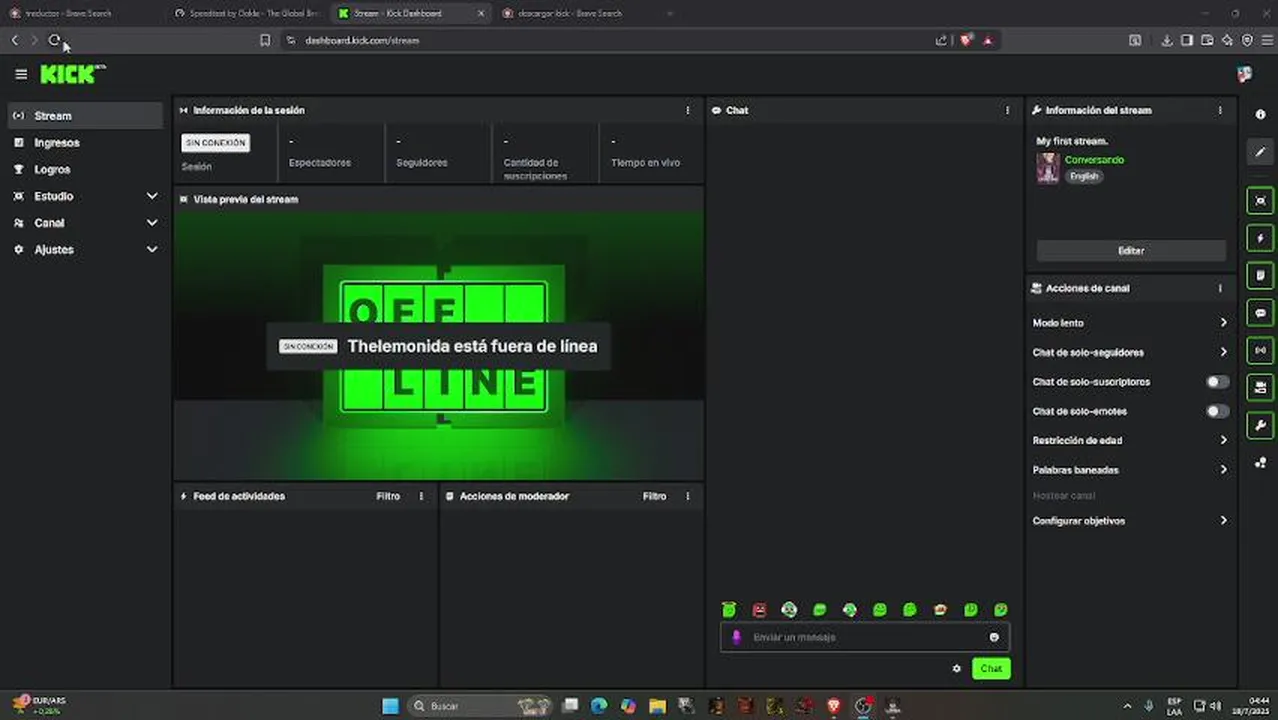The width and height of the screenshot is (1278, 720).
Task: Open browser downloads icon
Action: click(1166, 40)
